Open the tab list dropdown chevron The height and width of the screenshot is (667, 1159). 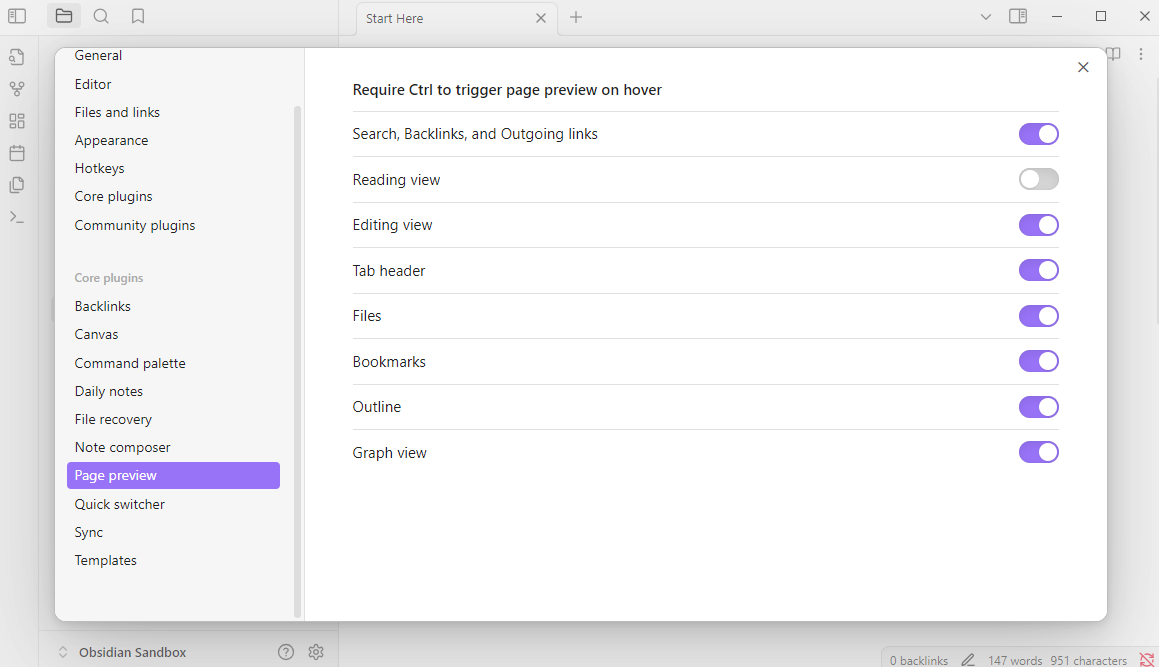[986, 16]
